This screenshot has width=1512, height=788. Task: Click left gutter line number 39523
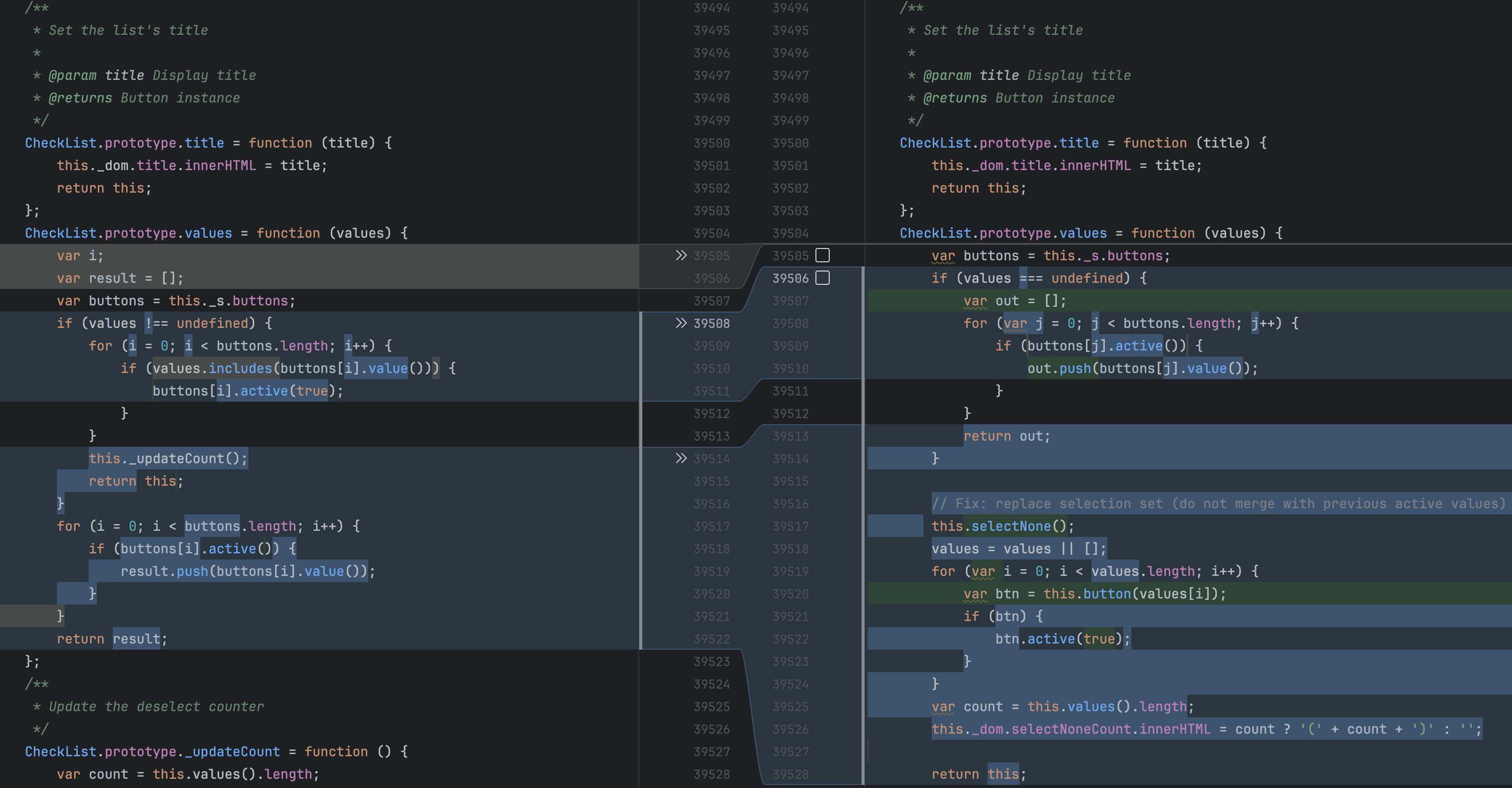click(711, 661)
